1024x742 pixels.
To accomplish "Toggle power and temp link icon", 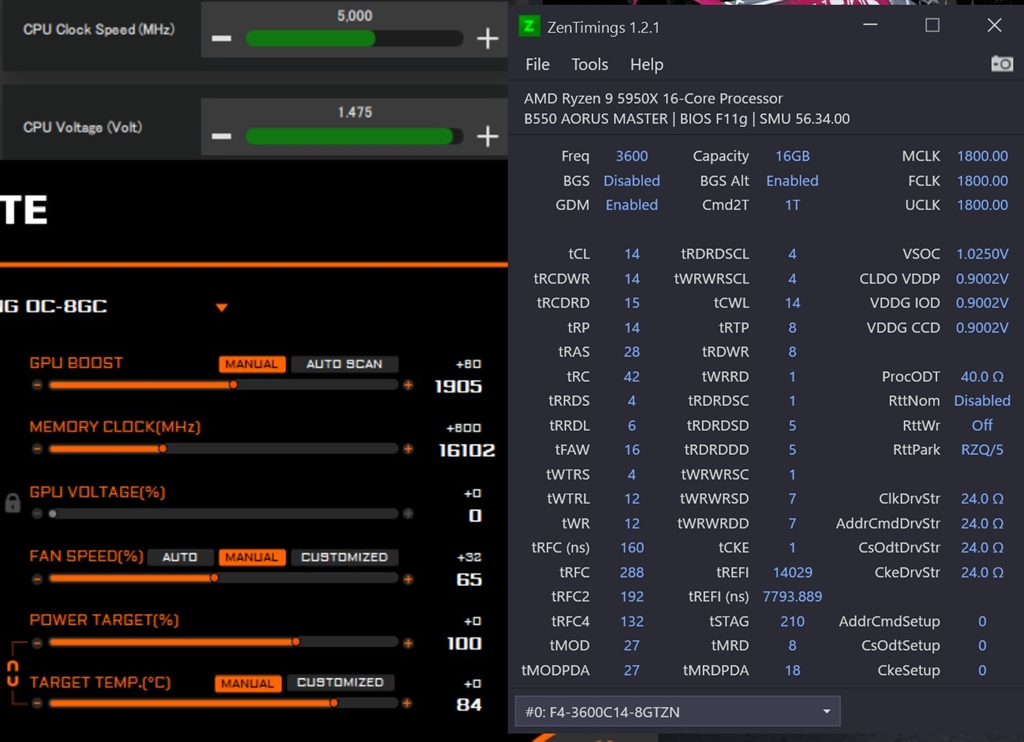I will [x=12, y=673].
